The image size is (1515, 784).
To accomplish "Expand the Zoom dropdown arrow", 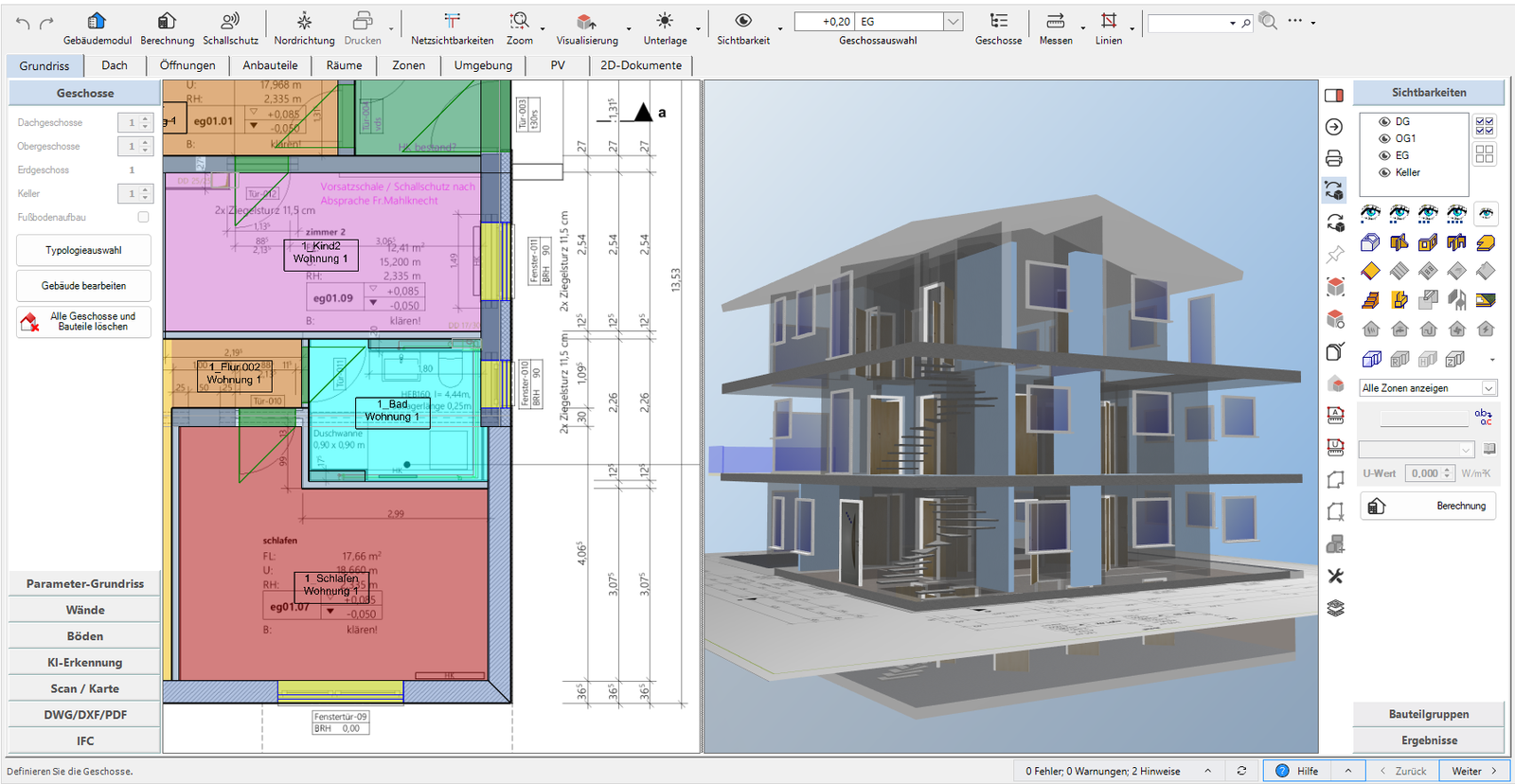I will 543,27.
